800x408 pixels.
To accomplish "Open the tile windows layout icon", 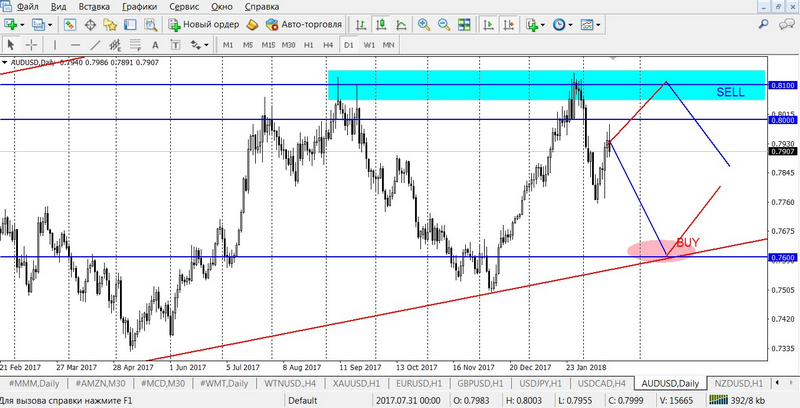I will click(466, 24).
